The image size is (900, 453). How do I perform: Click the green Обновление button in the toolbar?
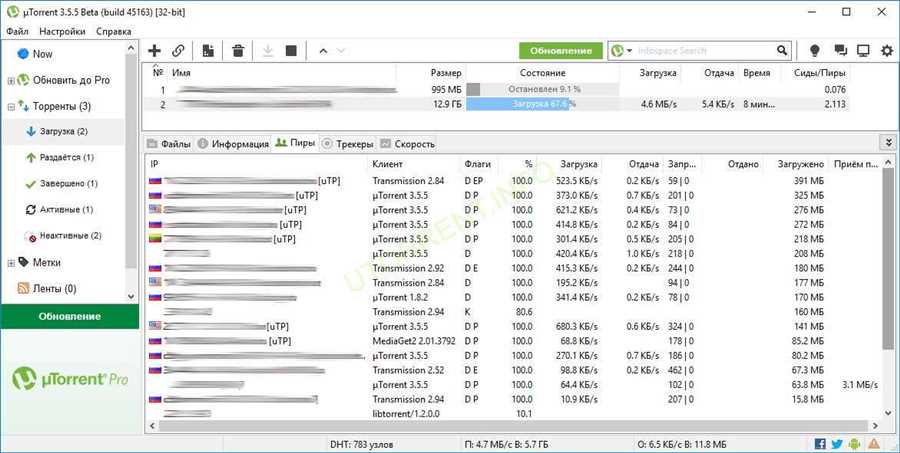(560, 50)
